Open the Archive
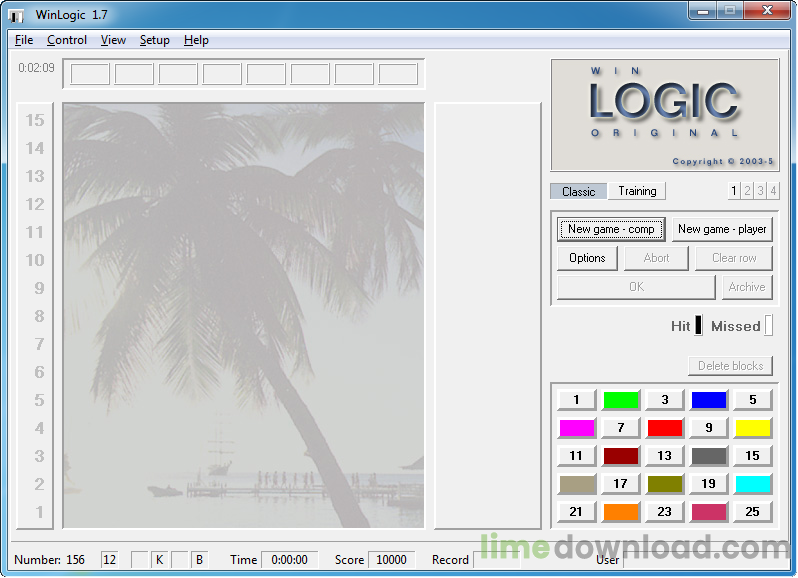The width and height of the screenshot is (798, 578). click(747, 287)
